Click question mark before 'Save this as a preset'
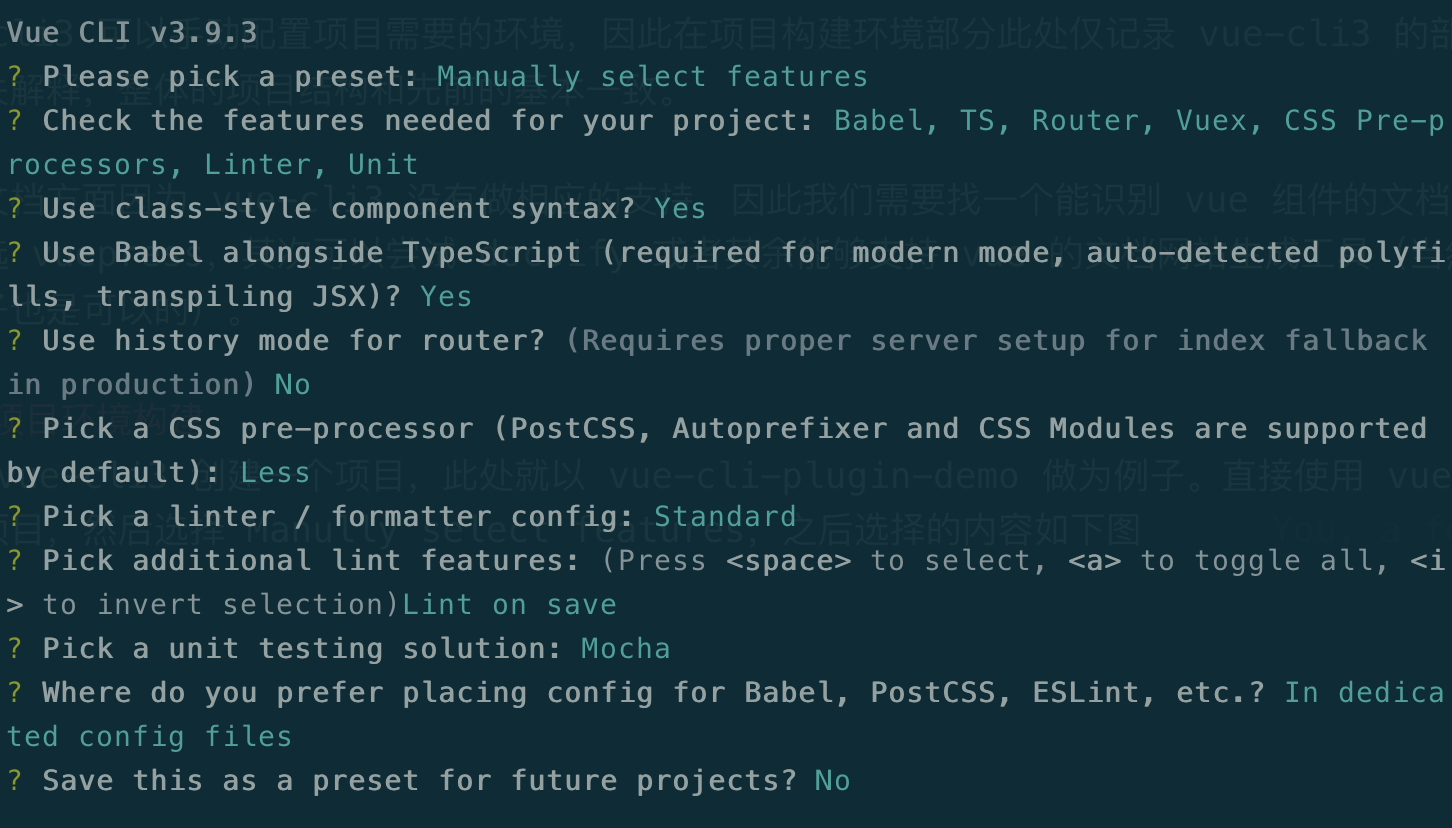The width and height of the screenshot is (1452, 828). [x=15, y=781]
